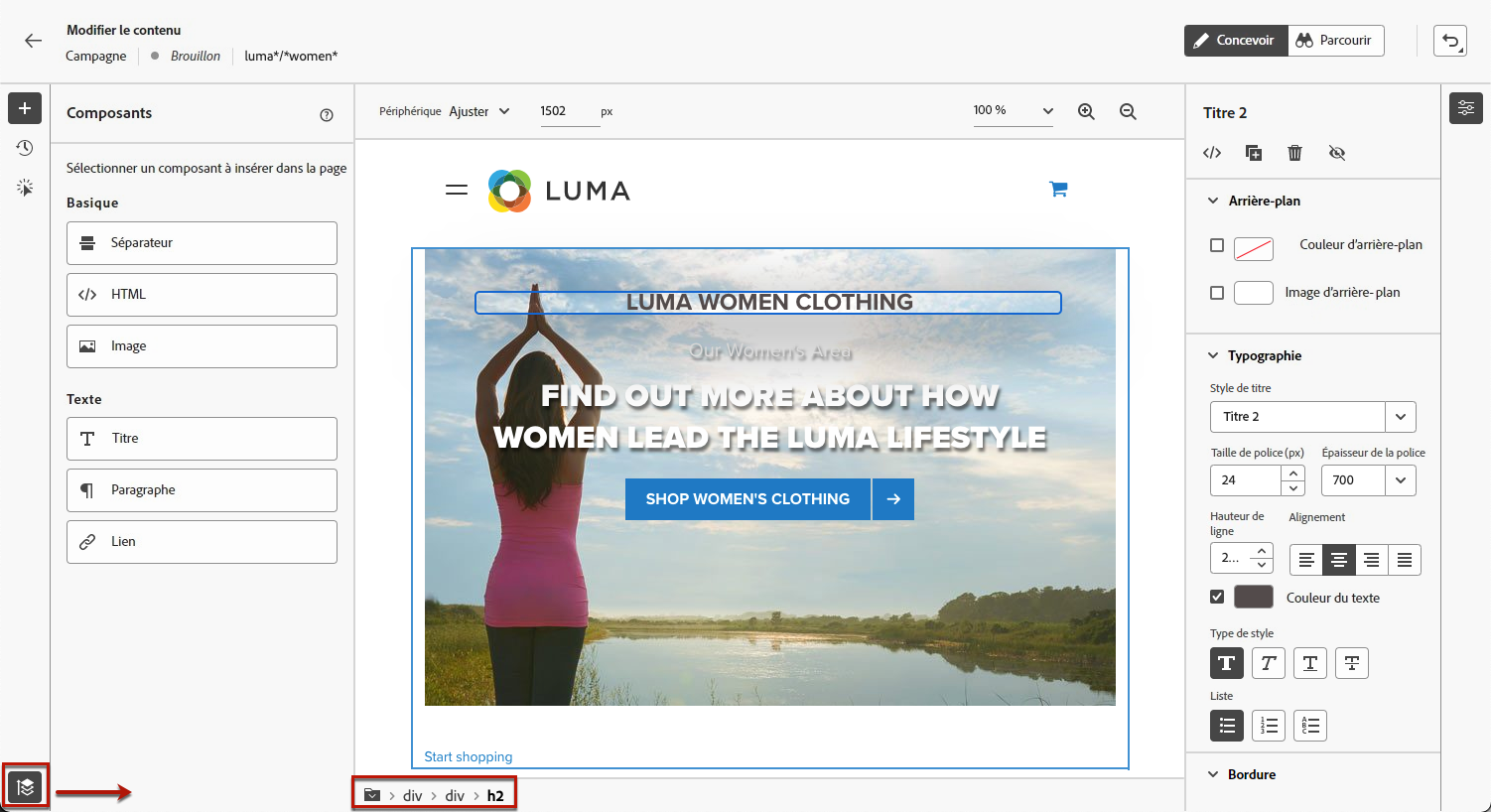The width and height of the screenshot is (1491, 812).
Task: Open the layers tree icon
Action: click(26, 787)
